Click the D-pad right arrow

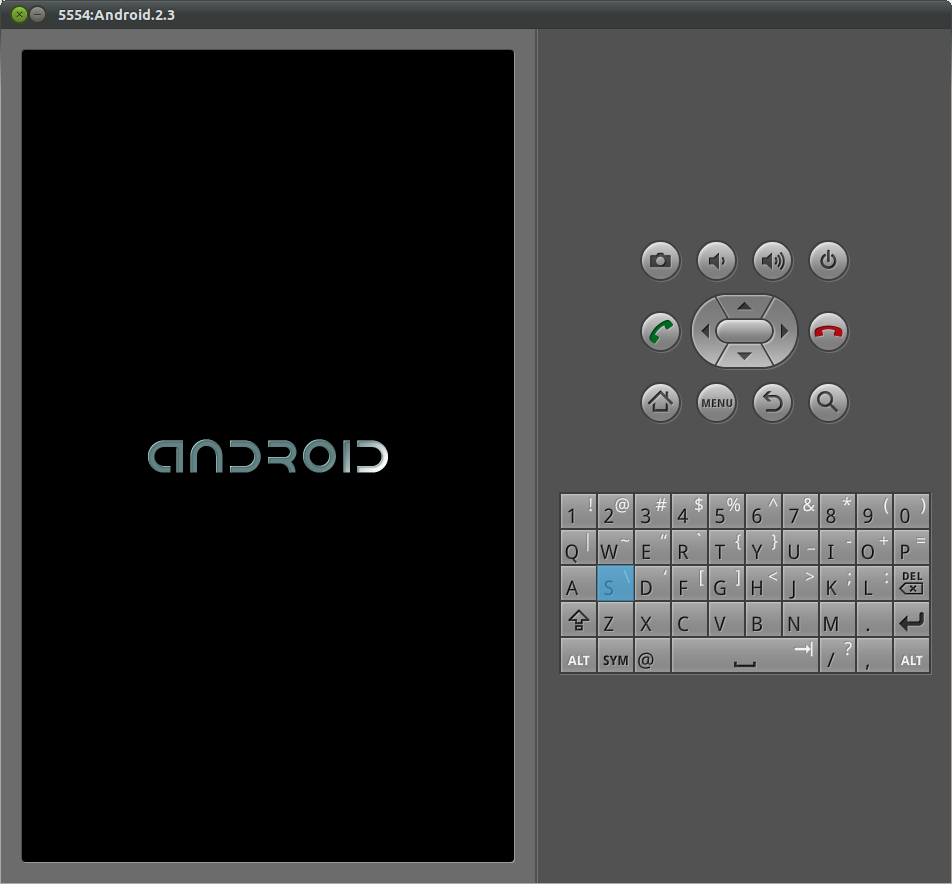(x=784, y=331)
